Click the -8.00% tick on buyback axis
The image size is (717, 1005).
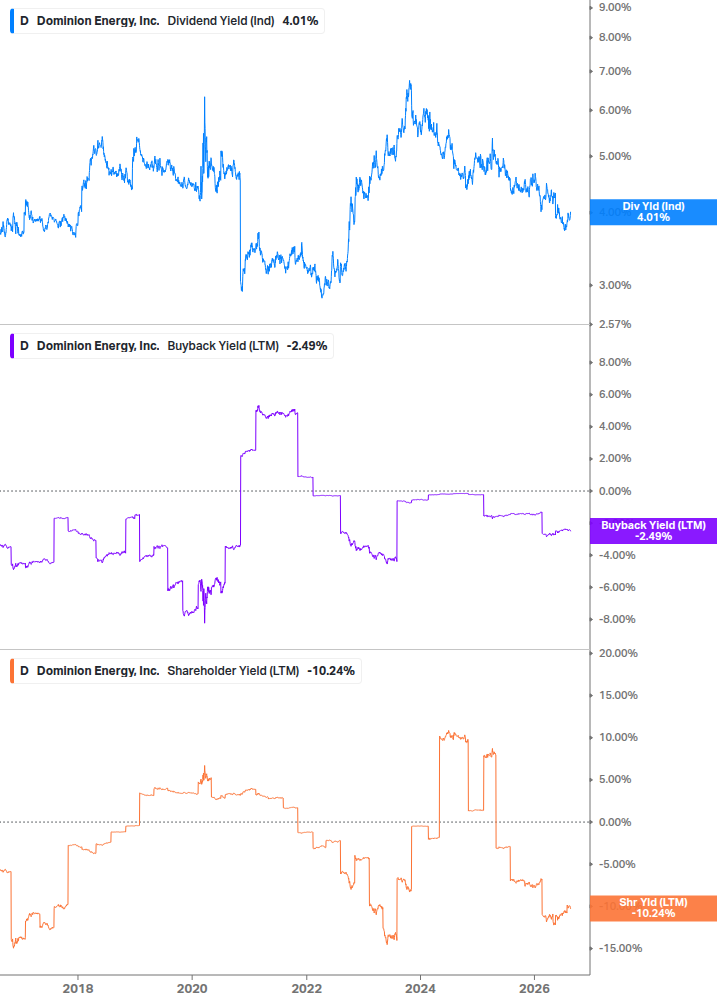[617, 619]
